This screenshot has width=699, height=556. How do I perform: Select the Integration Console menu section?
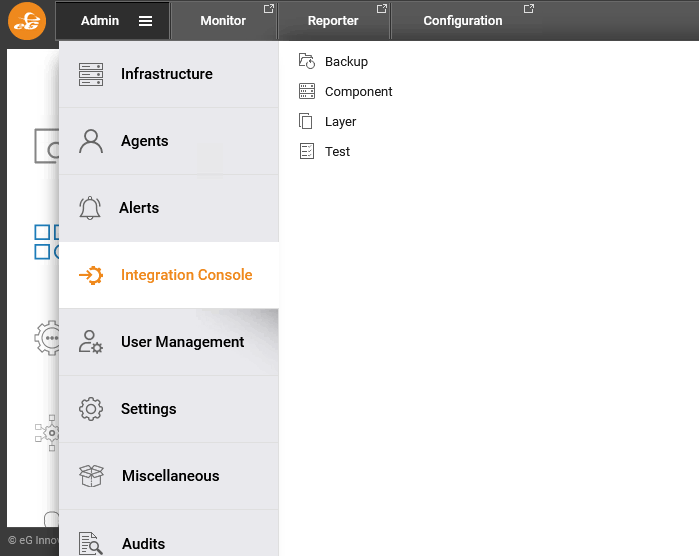tap(169, 275)
